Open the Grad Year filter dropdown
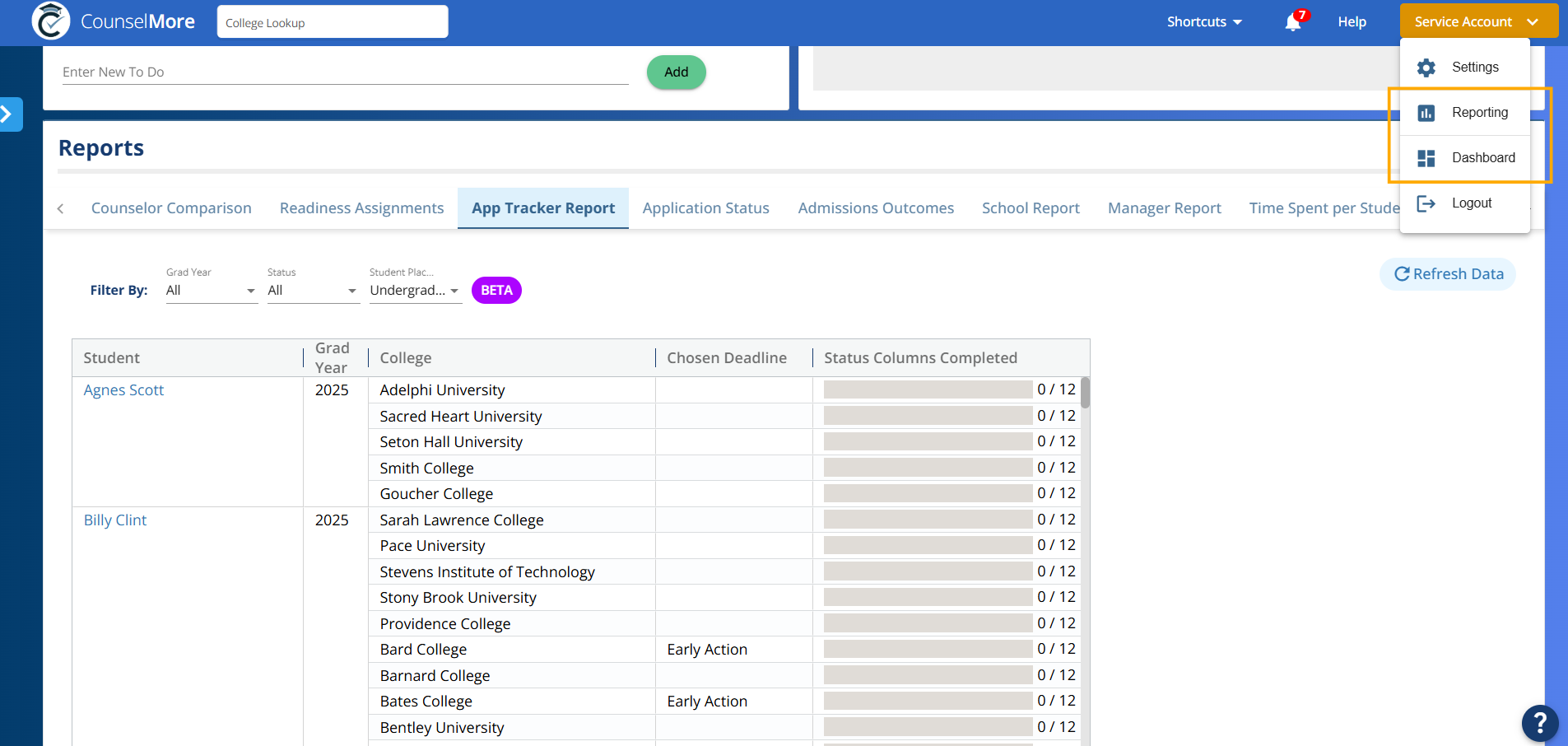Image resolution: width=1568 pixels, height=746 pixels. click(212, 291)
